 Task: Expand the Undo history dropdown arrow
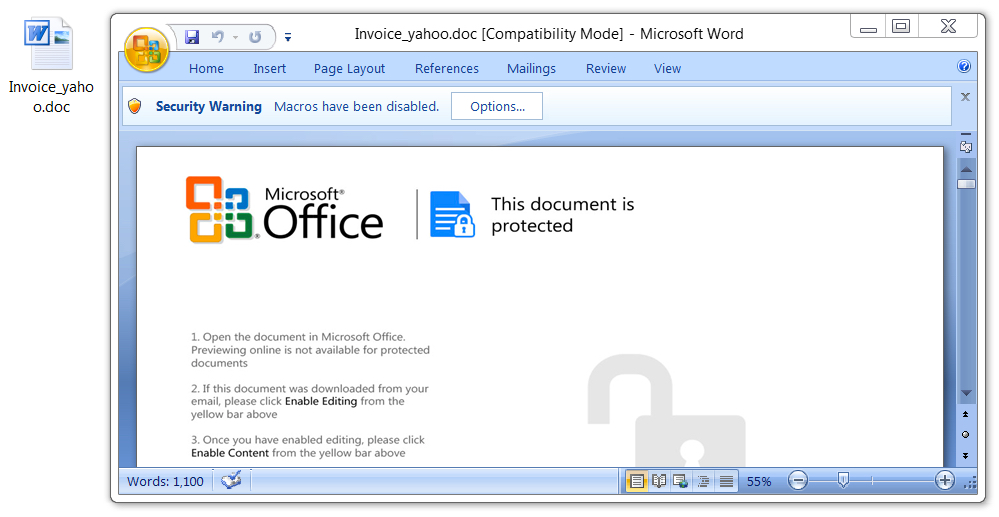click(x=235, y=38)
